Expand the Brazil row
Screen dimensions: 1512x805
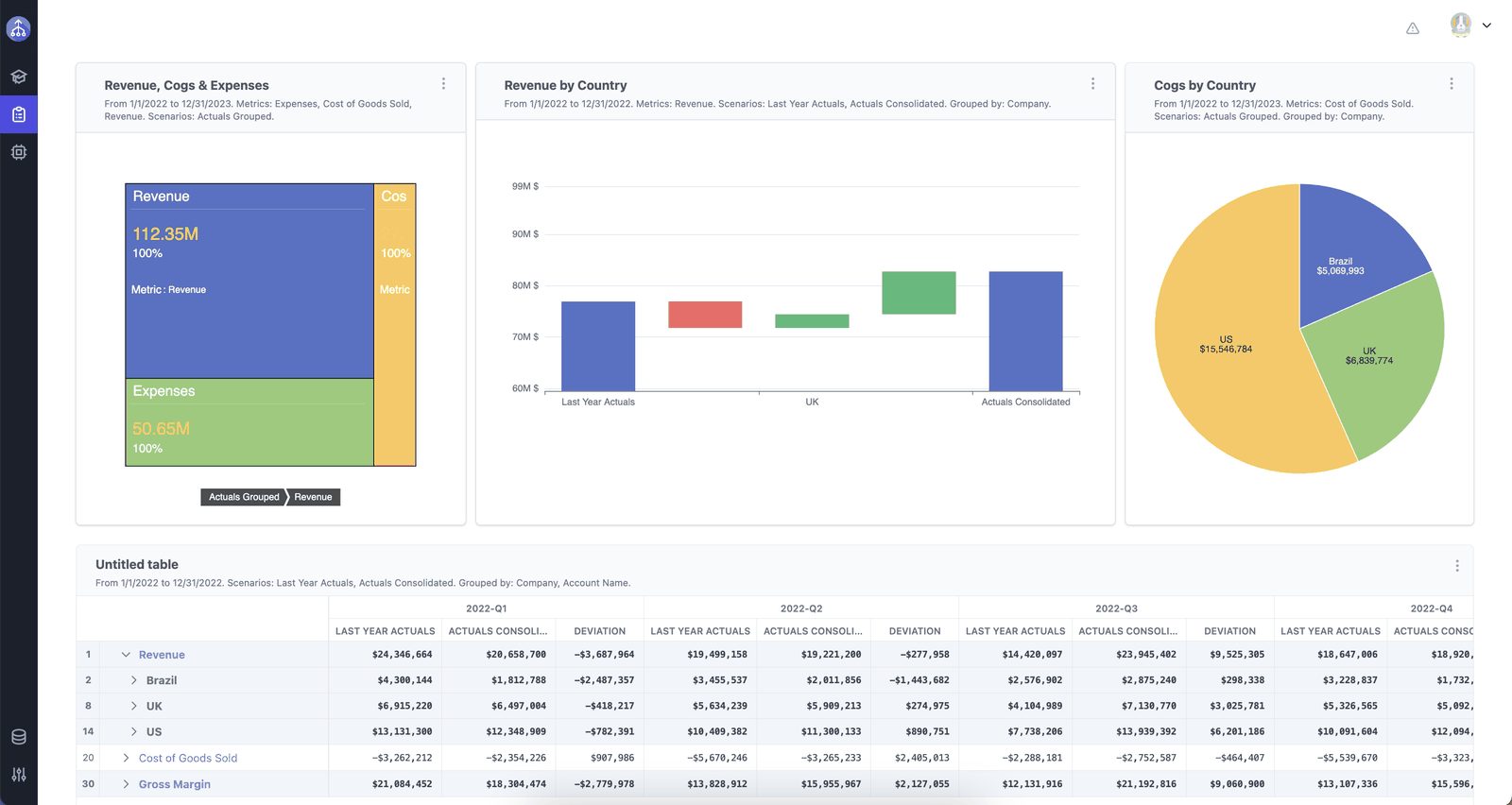133,680
